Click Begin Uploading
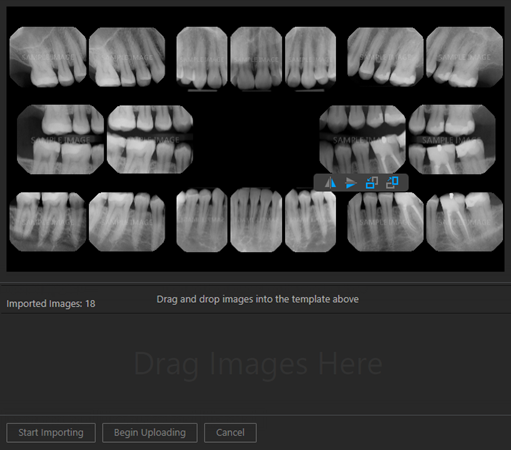Viewport: 511px width, 450px height. [150, 433]
